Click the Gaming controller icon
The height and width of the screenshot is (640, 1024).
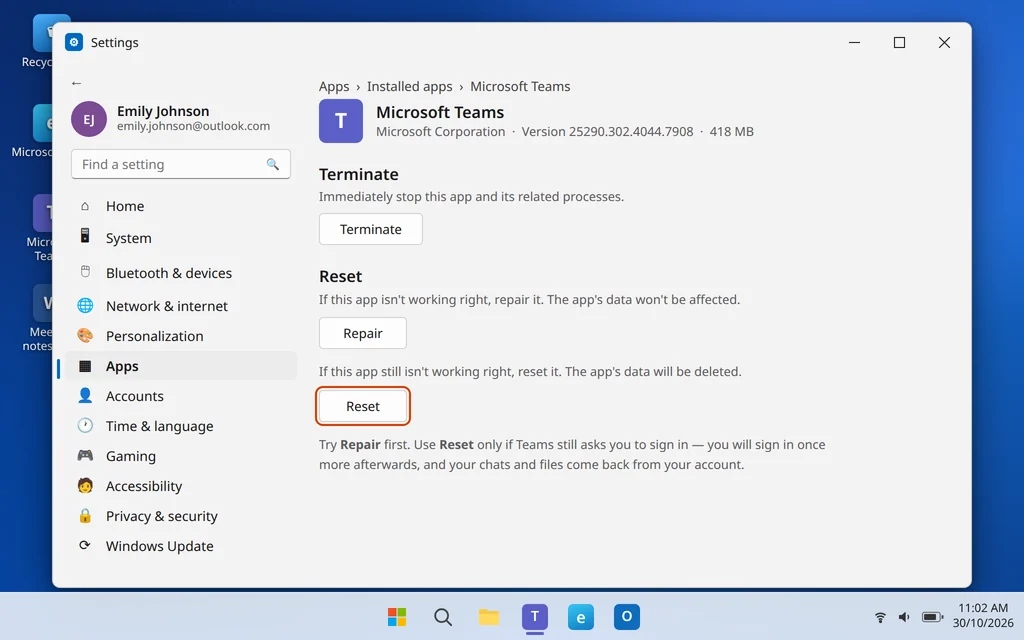[85, 455]
